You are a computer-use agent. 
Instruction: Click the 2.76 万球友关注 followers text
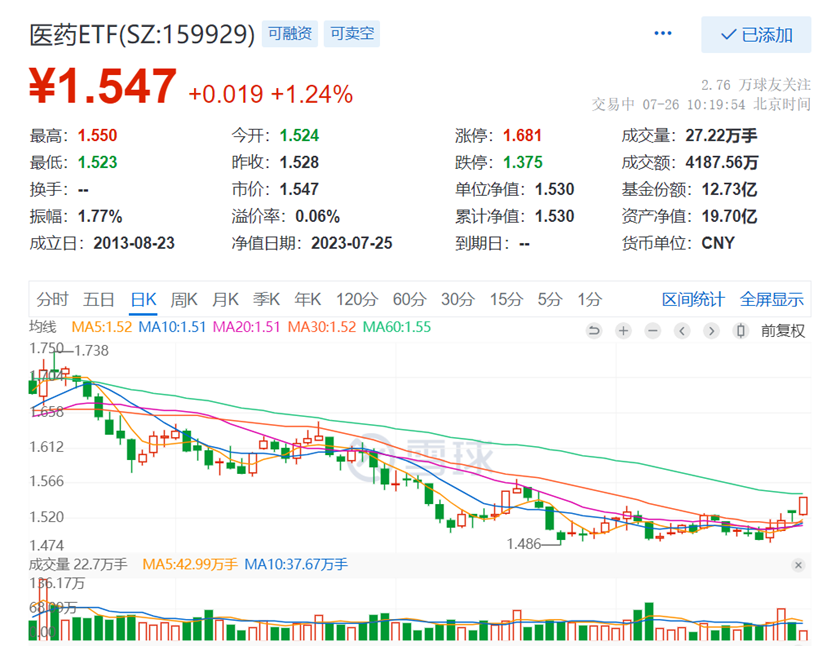(756, 85)
